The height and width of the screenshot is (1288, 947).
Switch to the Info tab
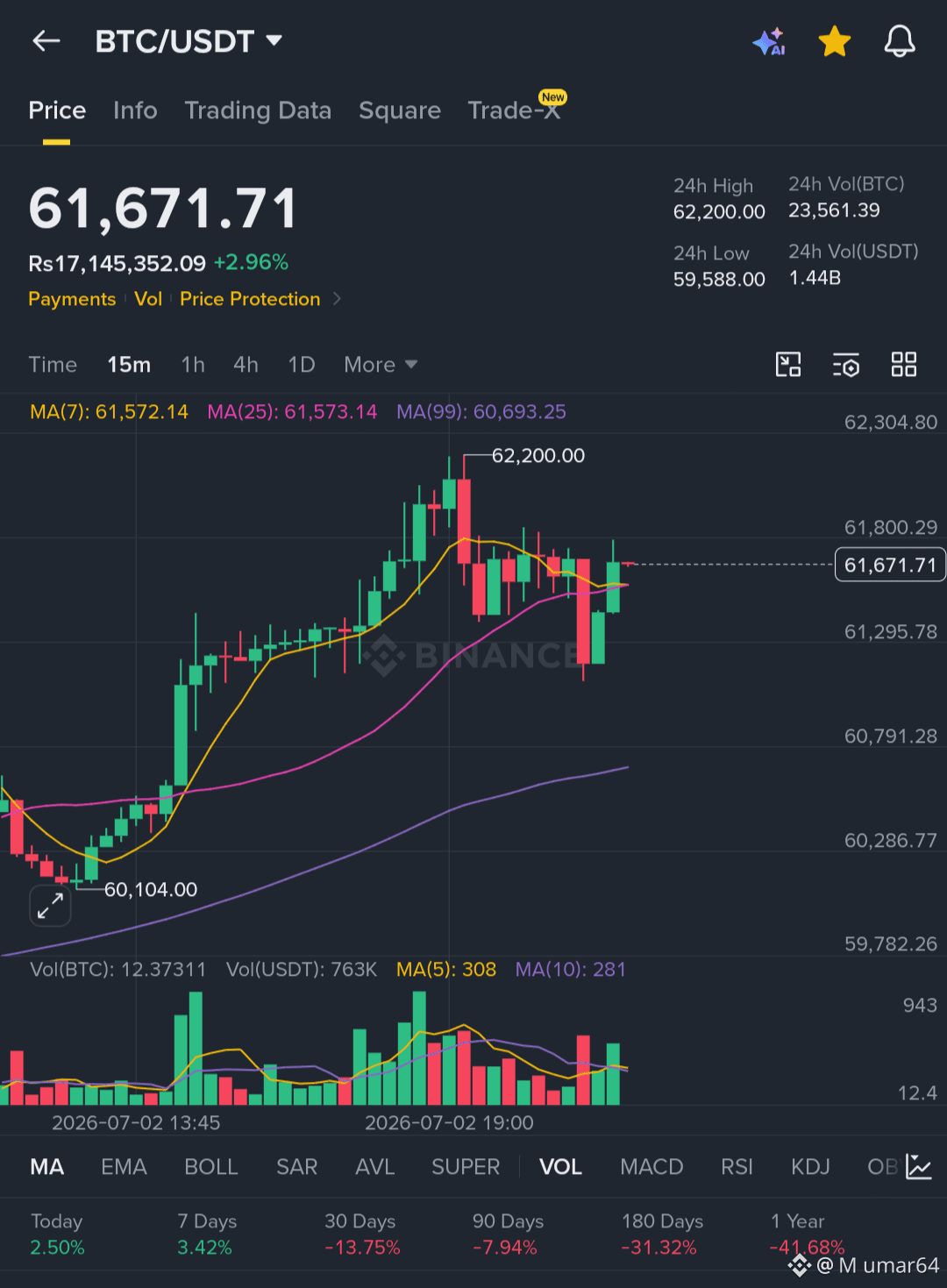click(135, 110)
